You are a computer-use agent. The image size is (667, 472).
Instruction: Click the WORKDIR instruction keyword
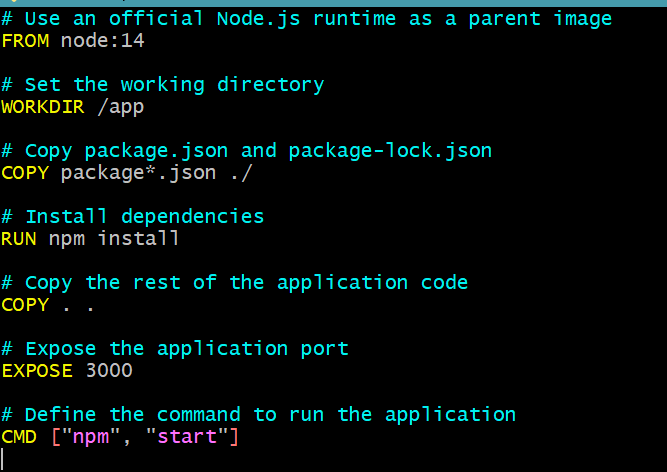click(x=43, y=106)
